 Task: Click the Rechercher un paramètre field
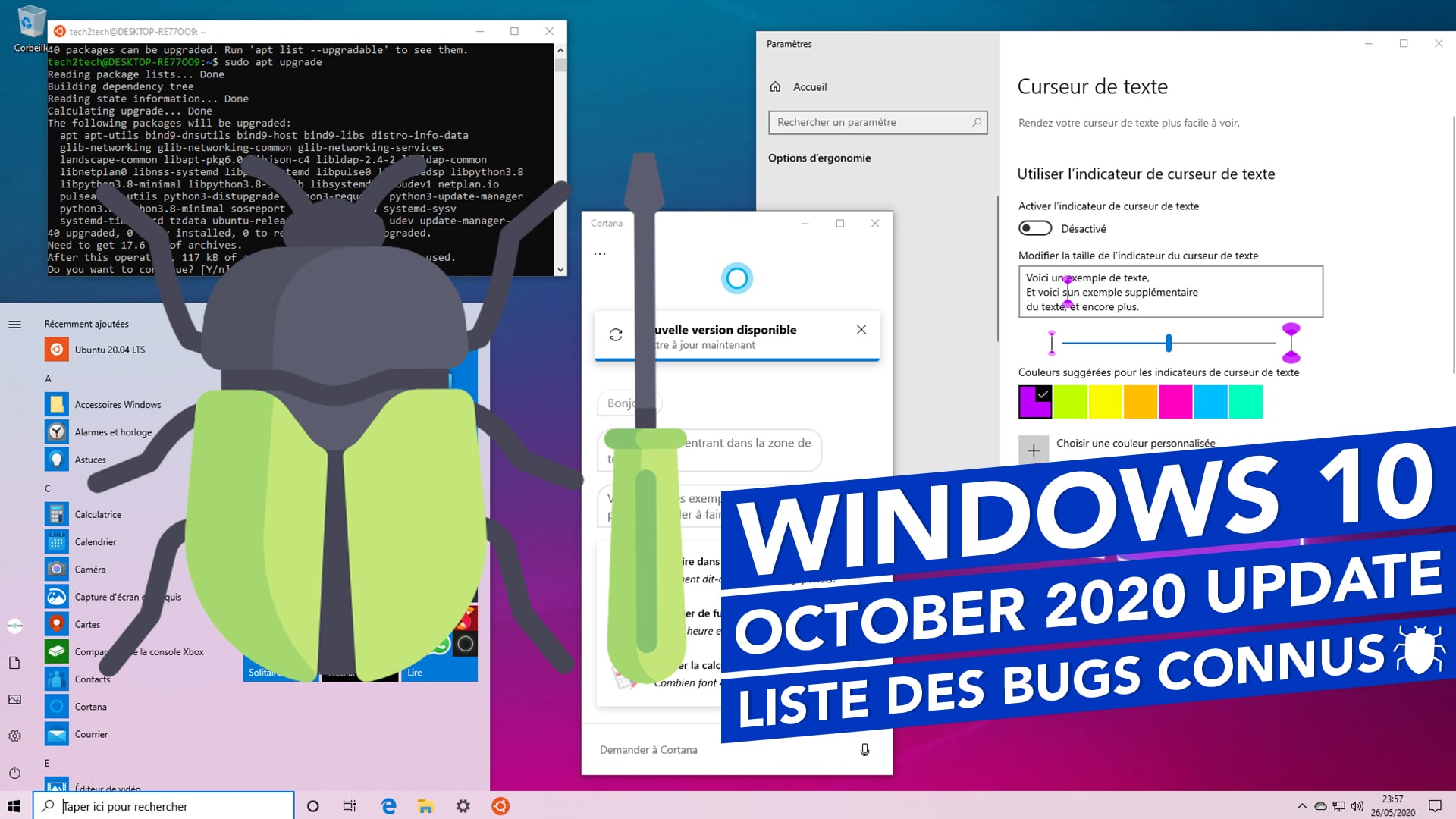pos(877,122)
